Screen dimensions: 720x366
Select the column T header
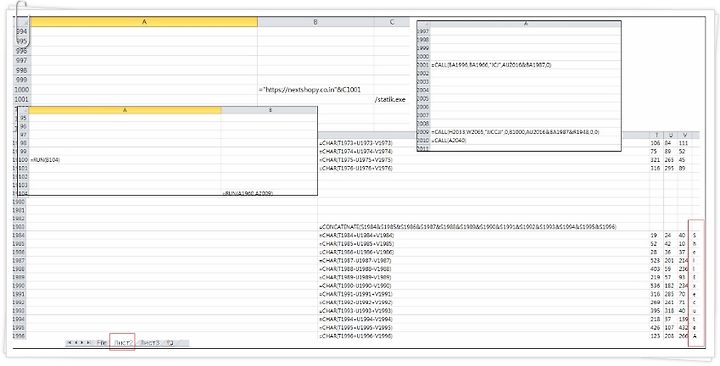click(x=656, y=135)
